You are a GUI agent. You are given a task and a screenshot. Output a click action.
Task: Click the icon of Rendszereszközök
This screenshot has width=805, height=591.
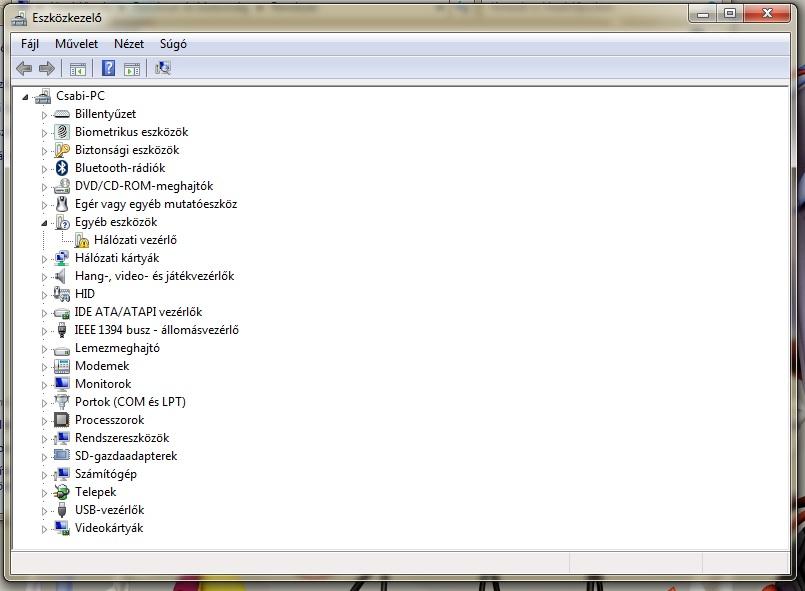pyautogui.click(x=62, y=437)
